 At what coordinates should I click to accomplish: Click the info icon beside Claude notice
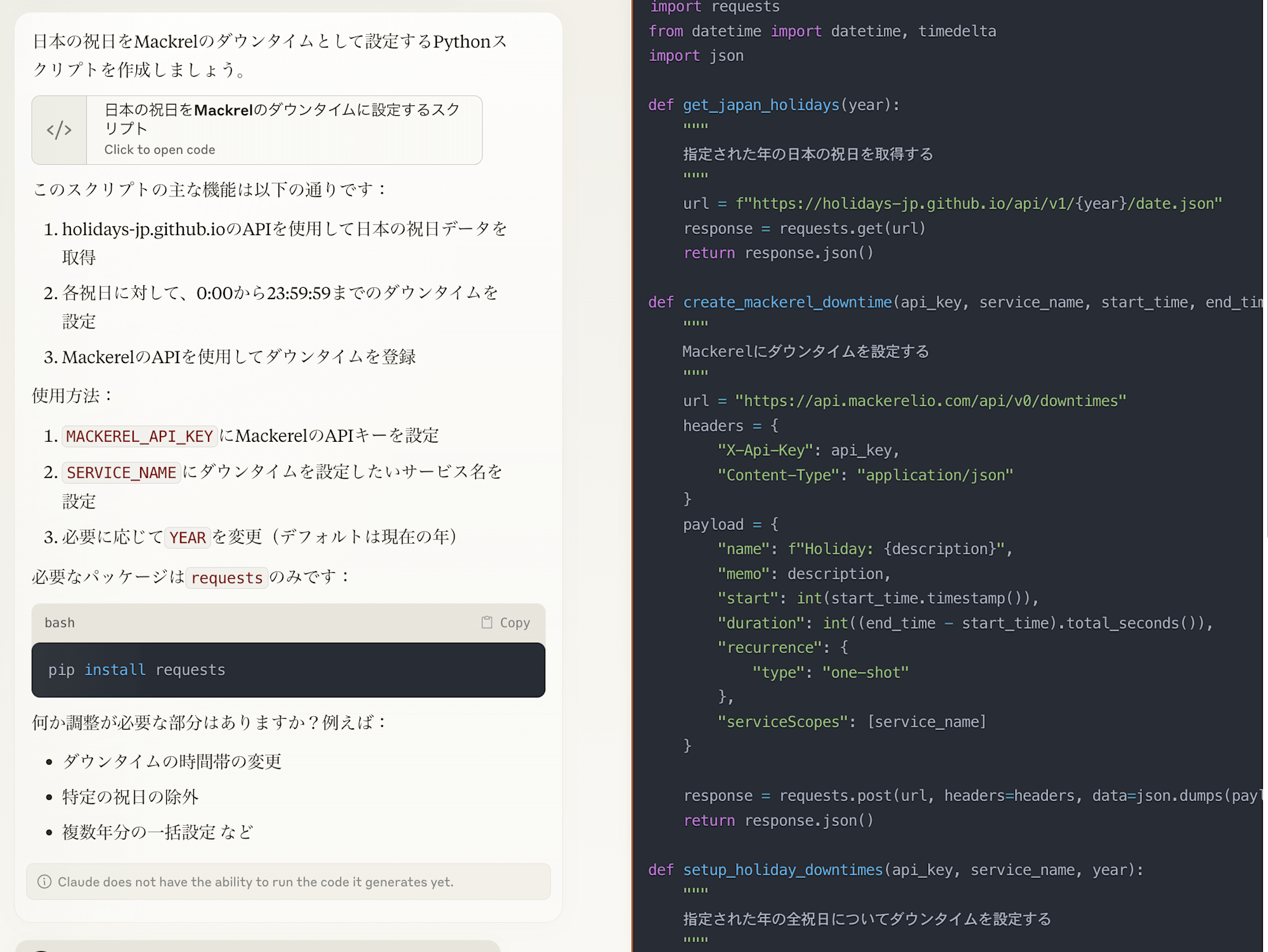pos(44,882)
